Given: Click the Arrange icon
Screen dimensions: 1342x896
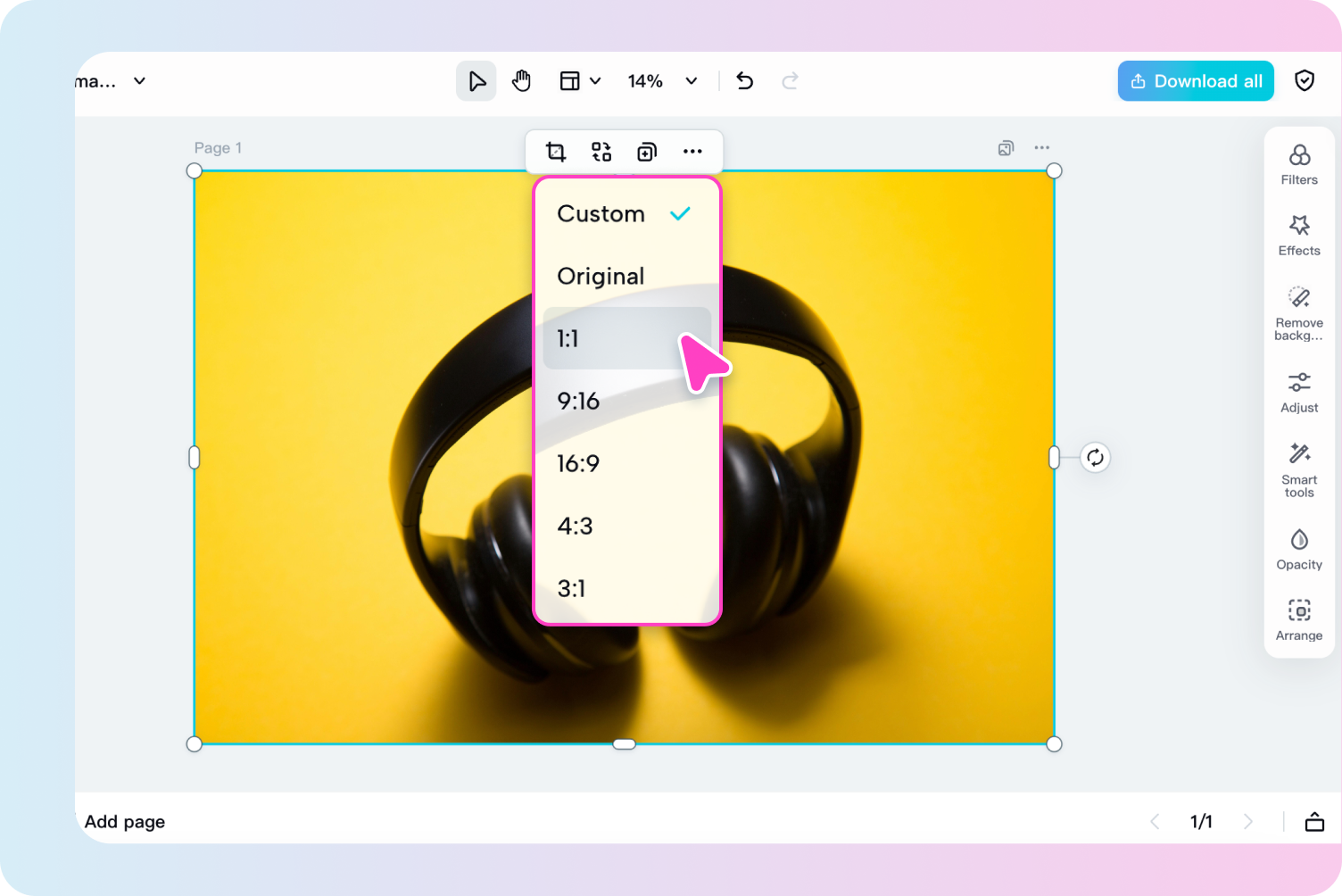Looking at the screenshot, I should (x=1298, y=618).
